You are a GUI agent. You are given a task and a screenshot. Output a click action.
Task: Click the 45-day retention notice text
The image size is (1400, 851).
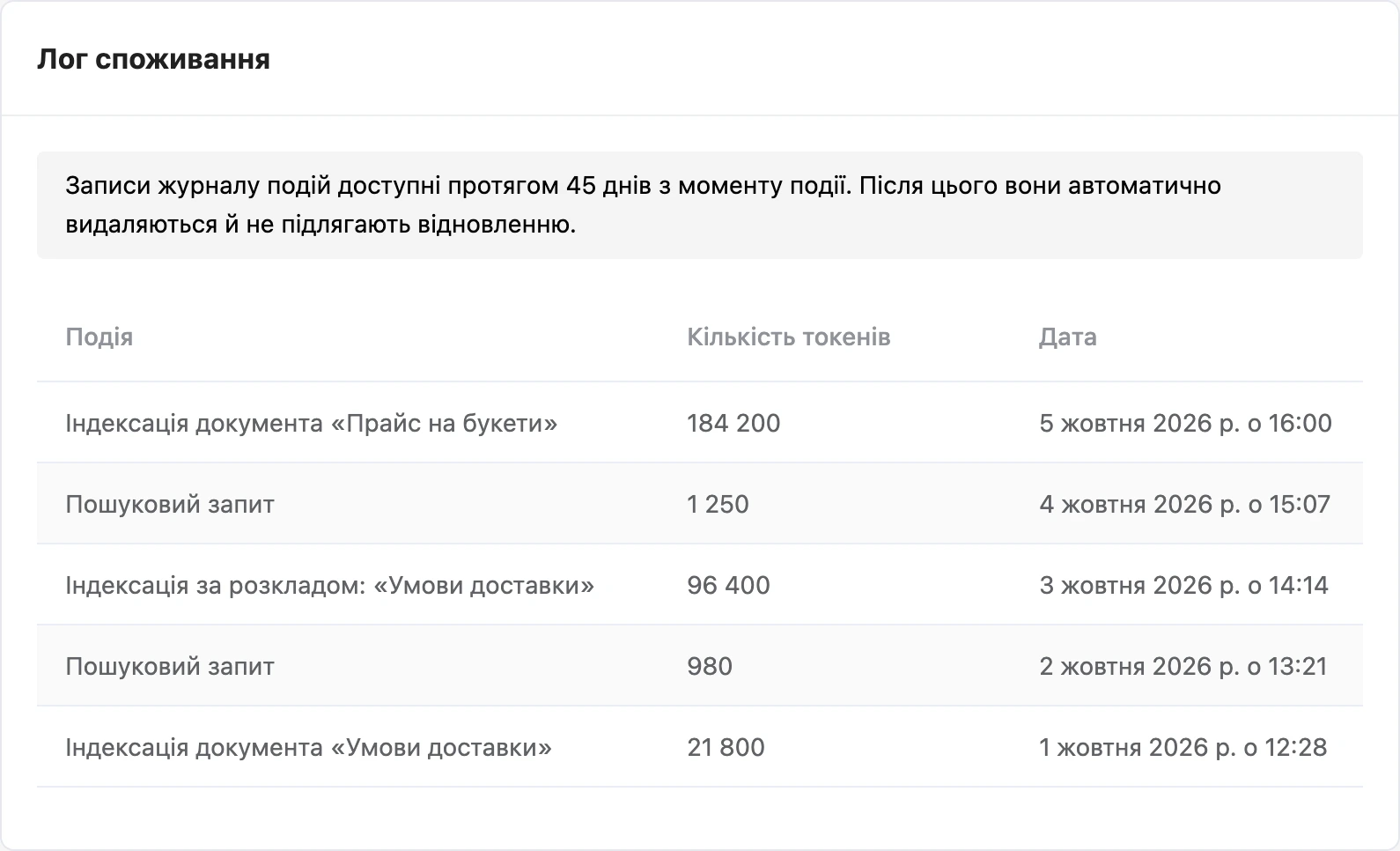coord(643,205)
